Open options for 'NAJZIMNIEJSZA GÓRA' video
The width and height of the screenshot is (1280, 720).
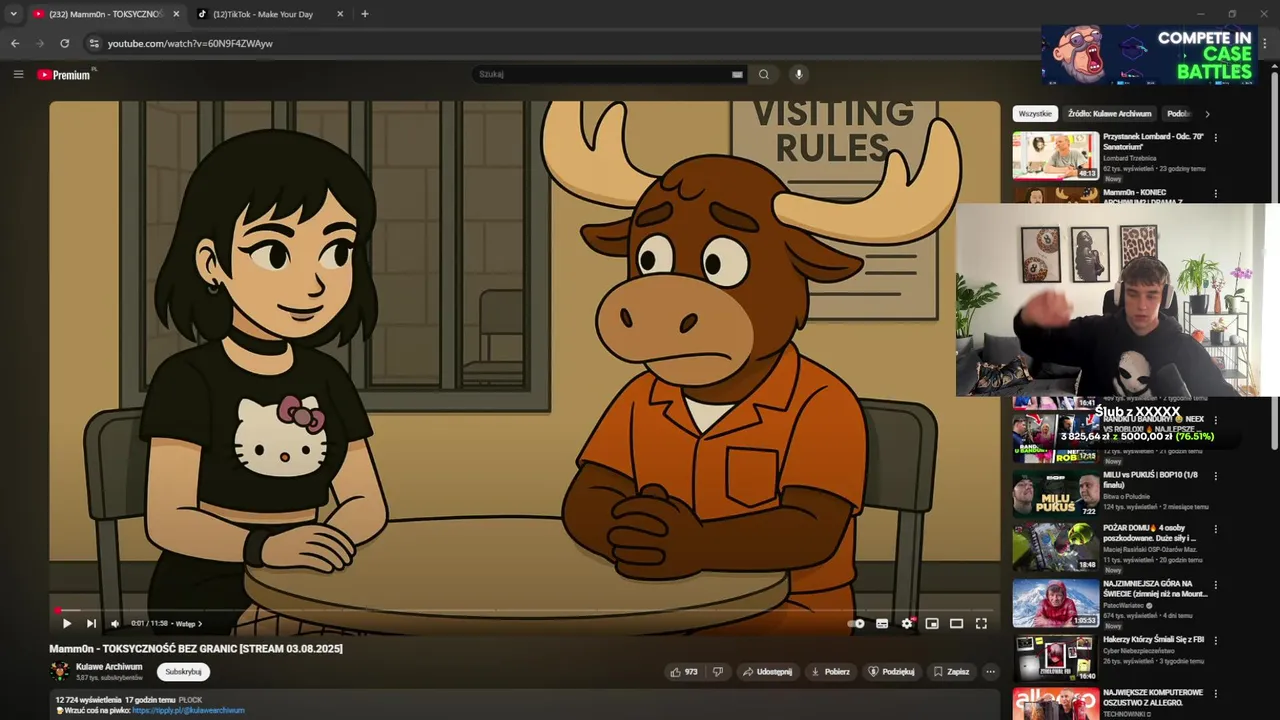(x=1216, y=585)
